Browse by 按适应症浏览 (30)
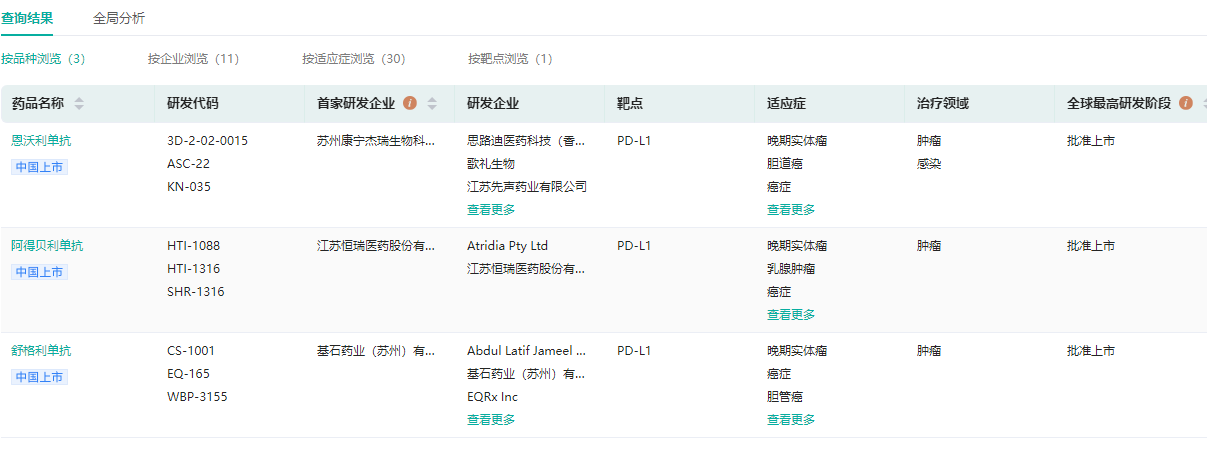 pyautogui.click(x=353, y=59)
